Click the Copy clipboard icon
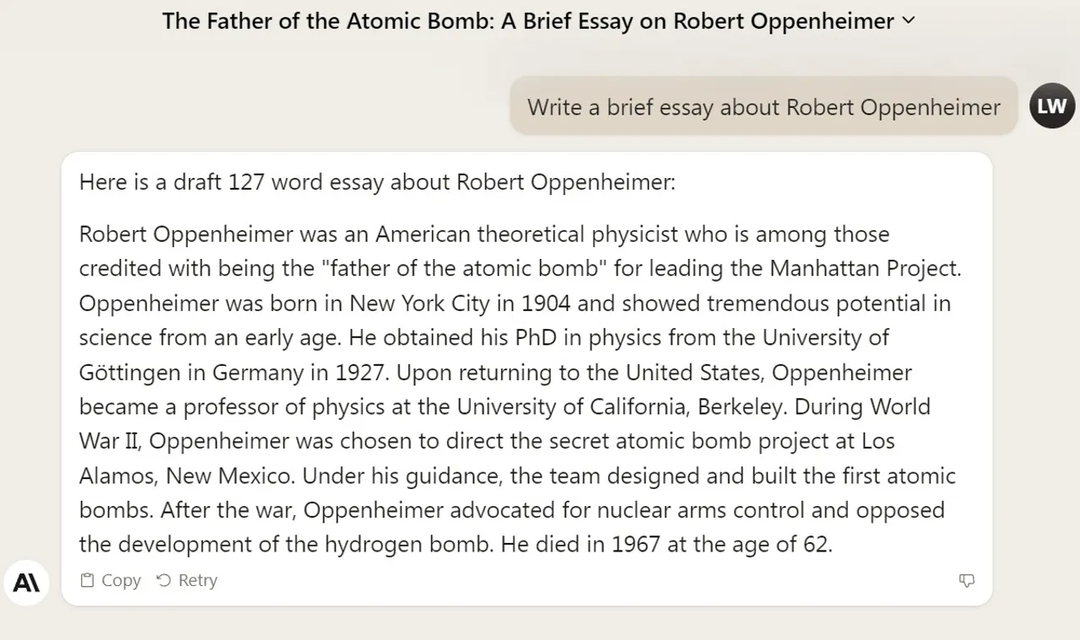Image resolution: width=1080 pixels, height=640 pixels. (88, 580)
